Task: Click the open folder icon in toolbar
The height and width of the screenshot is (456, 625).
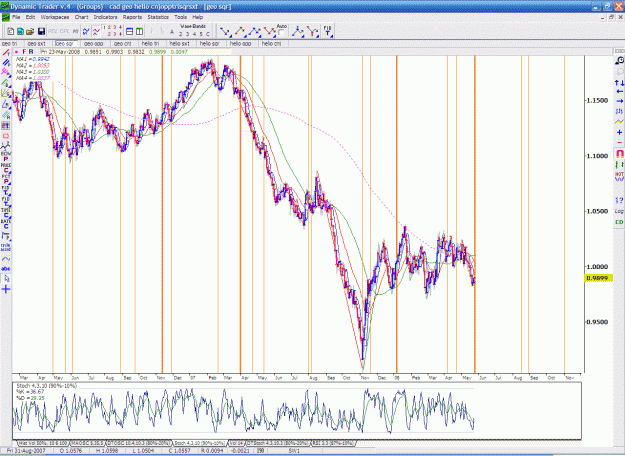Action: point(30,31)
